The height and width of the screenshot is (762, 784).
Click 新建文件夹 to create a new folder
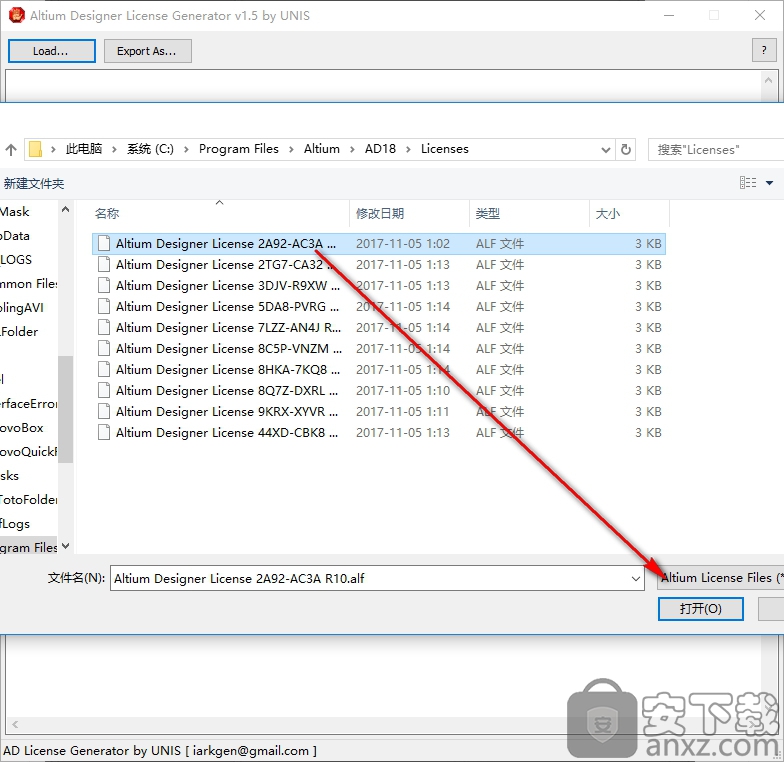[34, 184]
